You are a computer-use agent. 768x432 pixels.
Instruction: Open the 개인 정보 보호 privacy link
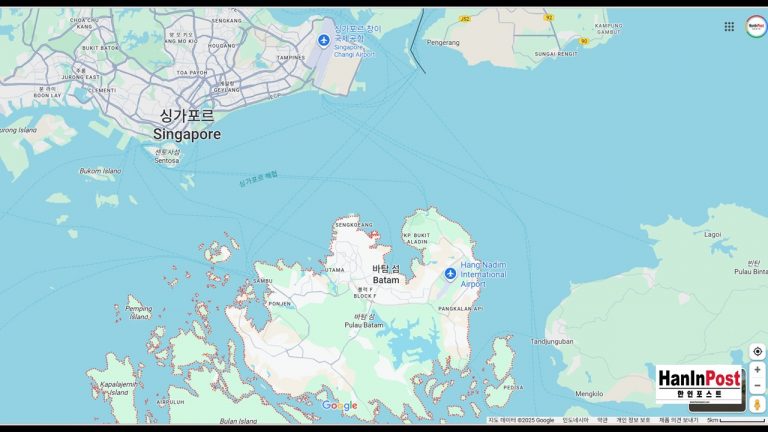coord(633,420)
